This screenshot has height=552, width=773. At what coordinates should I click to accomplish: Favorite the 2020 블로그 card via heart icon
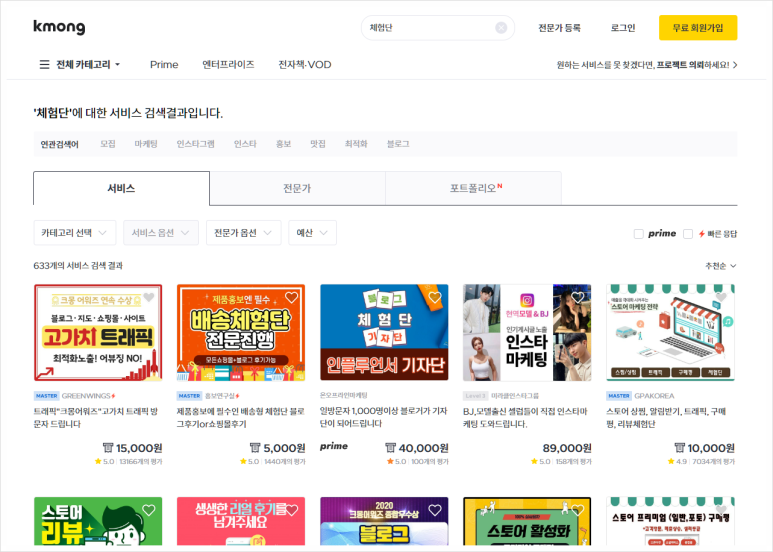pos(435,510)
